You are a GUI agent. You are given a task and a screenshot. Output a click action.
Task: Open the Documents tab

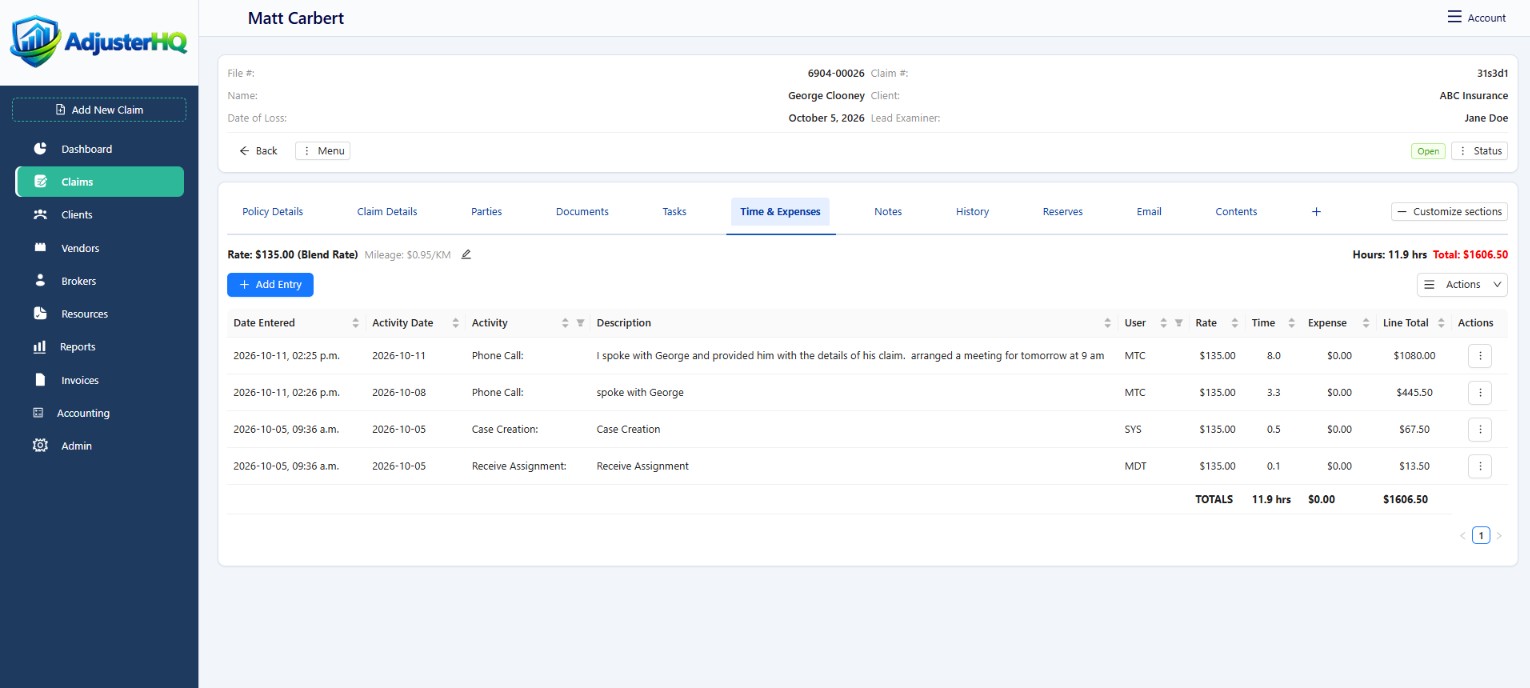point(582,212)
